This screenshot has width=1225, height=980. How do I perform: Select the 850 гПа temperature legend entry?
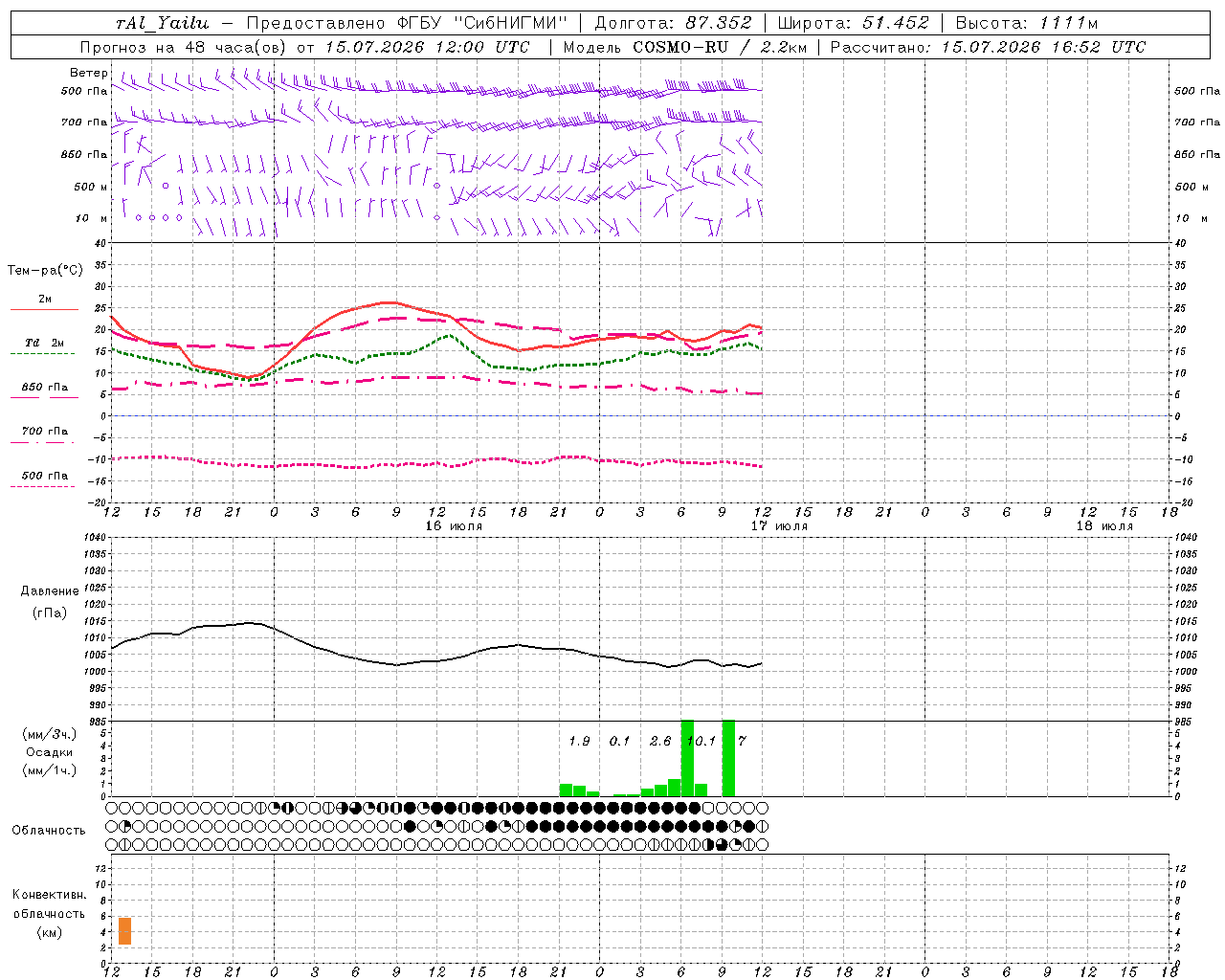point(44,389)
